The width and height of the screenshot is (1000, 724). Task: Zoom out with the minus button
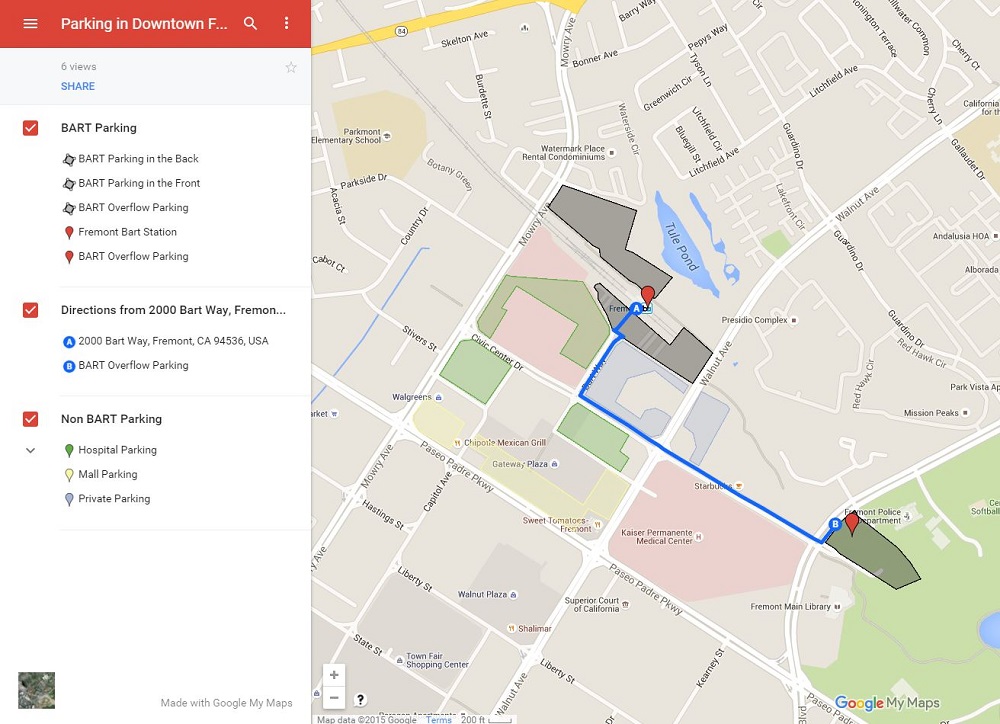(334, 698)
